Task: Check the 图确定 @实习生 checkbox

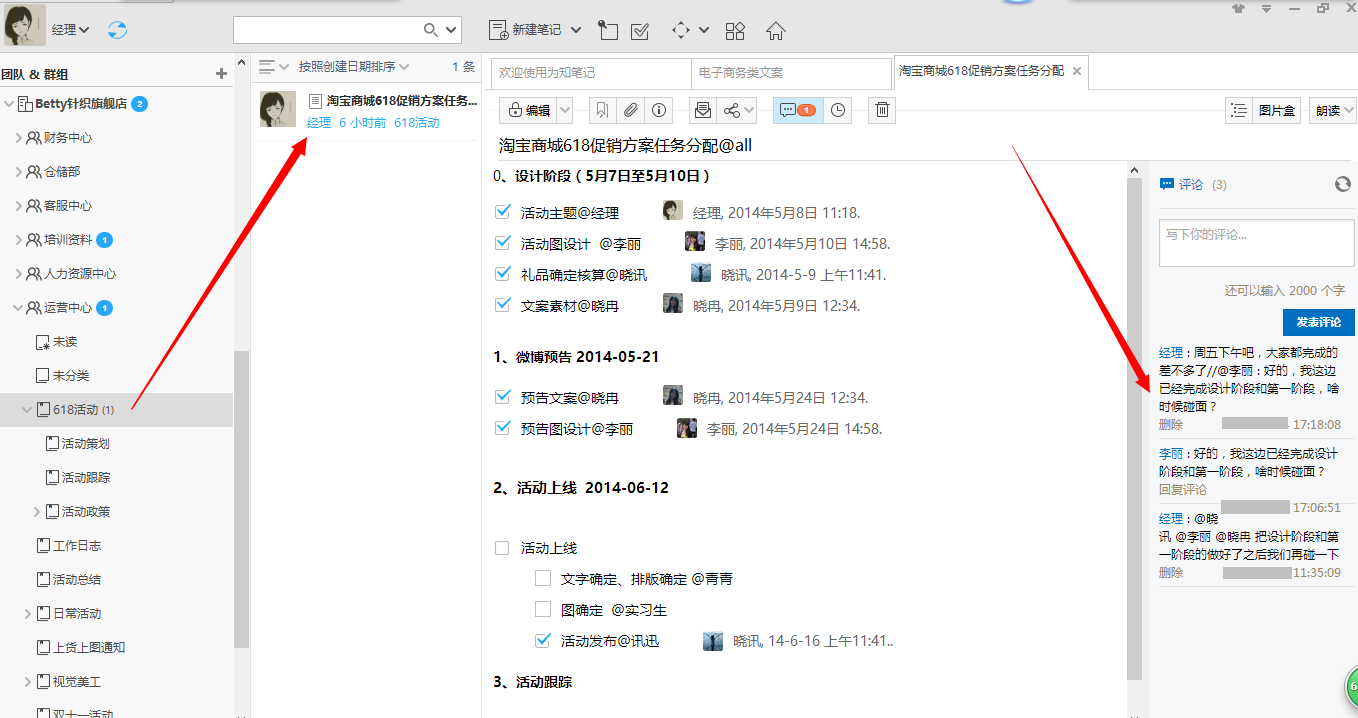Action: tap(543, 609)
